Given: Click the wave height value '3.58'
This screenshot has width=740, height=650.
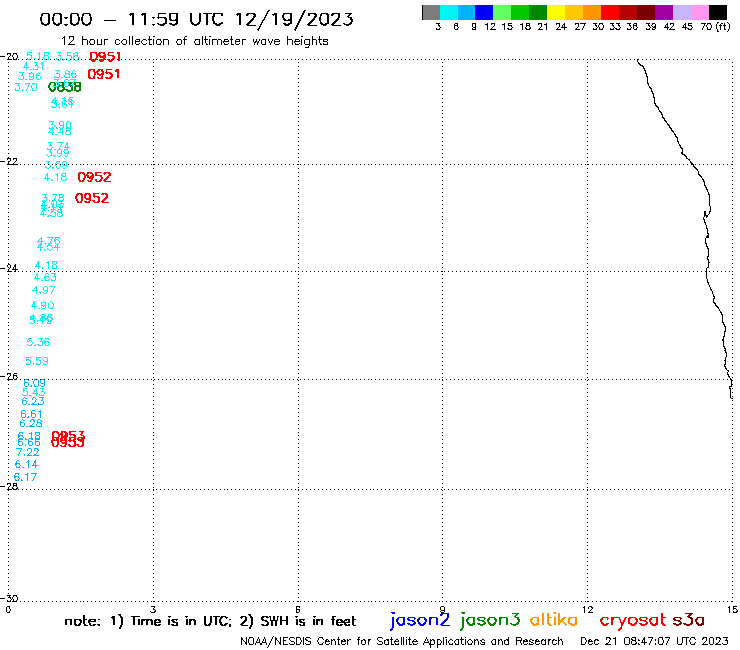Looking at the screenshot, I should (x=67, y=57).
